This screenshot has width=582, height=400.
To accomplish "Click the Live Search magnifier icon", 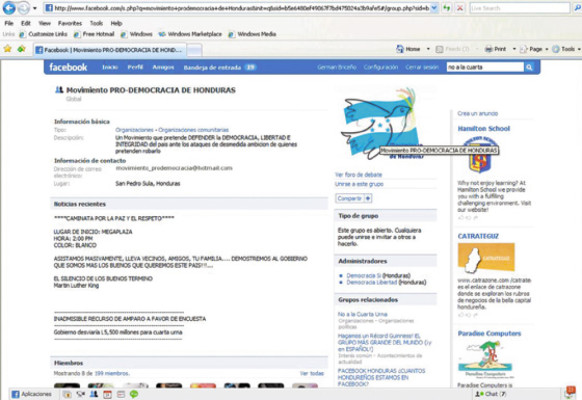I will [577, 8].
